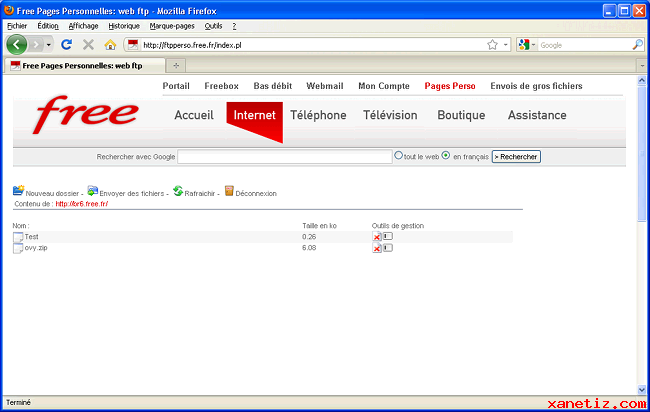
Task: Delete Test with its red X icon
Action: pyautogui.click(x=376, y=237)
